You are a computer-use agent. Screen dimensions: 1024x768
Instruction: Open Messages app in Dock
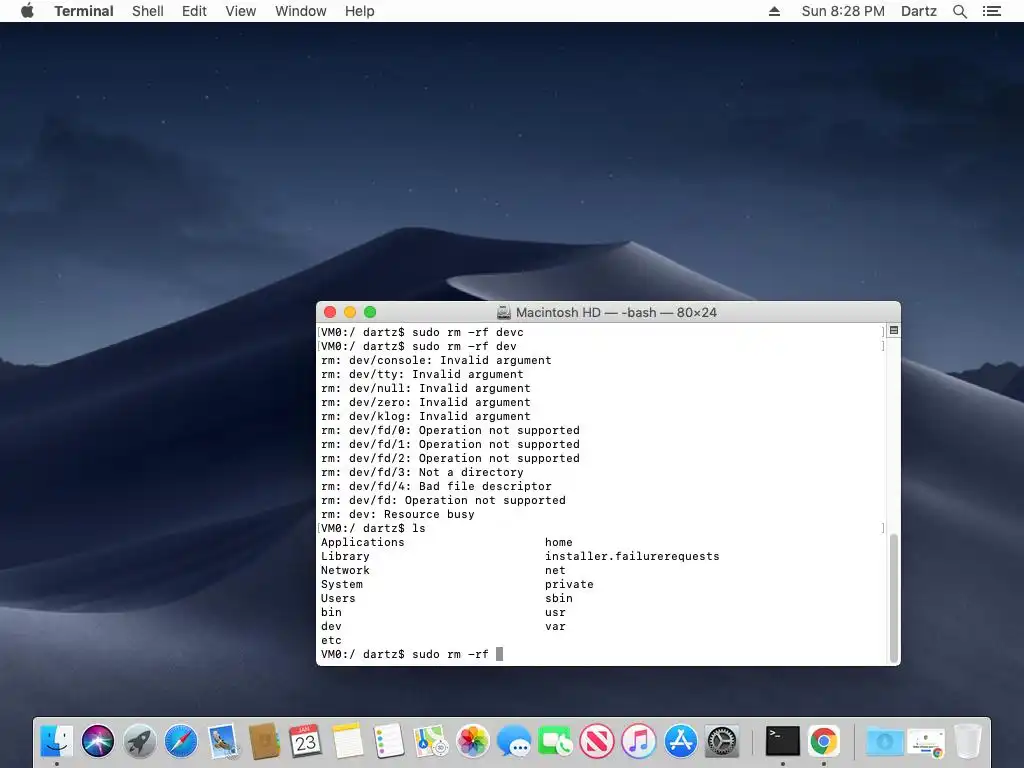(x=514, y=741)
